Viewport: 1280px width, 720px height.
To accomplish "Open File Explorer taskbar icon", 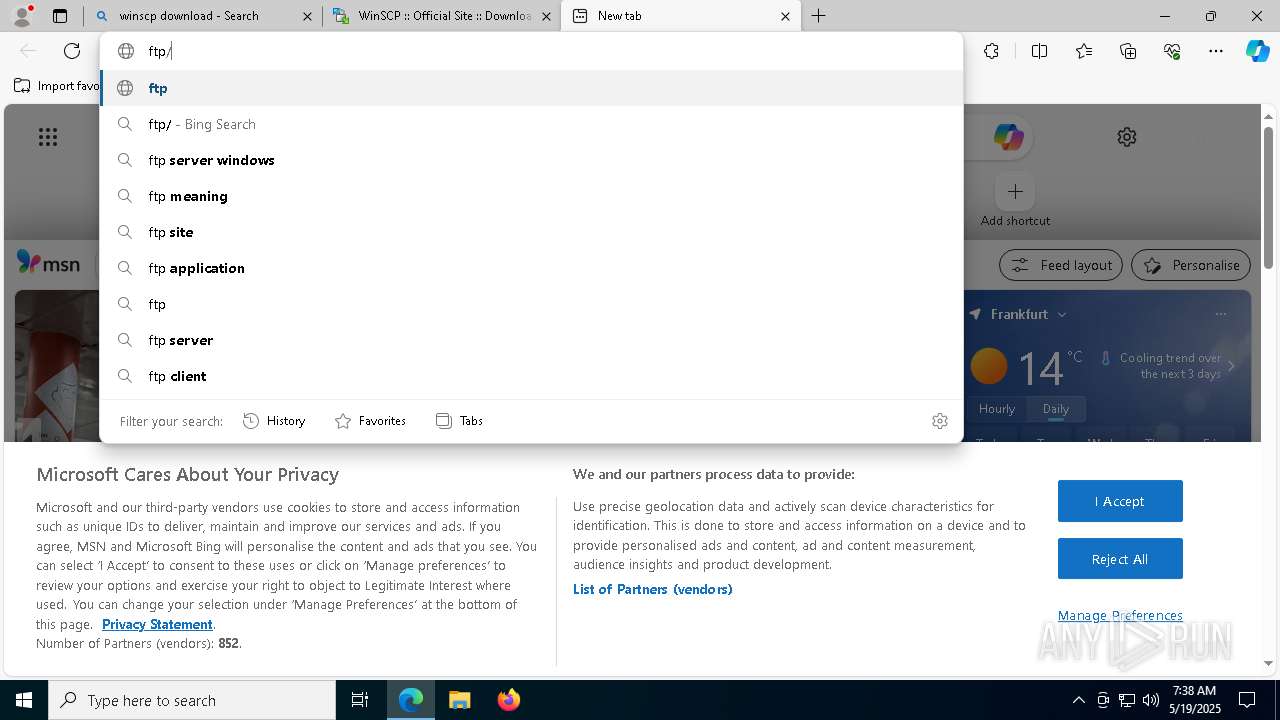I will (x=459, y=700).
